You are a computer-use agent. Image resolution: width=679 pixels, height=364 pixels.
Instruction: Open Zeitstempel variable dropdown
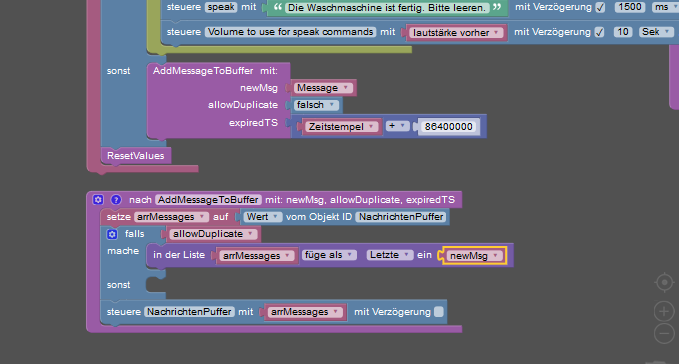coord(341,127)
